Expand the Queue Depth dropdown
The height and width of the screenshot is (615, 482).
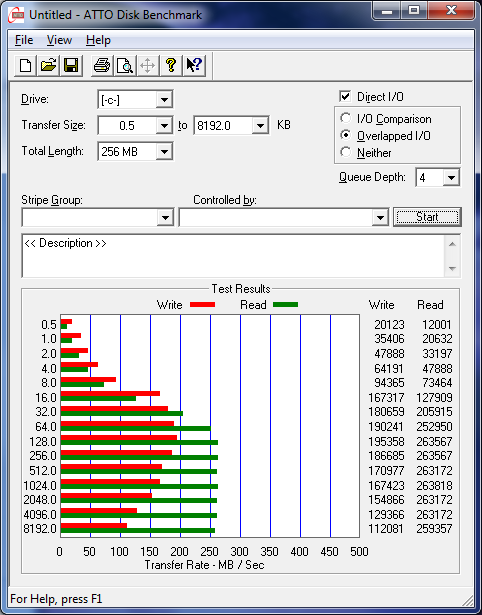[x=438, y=178]
